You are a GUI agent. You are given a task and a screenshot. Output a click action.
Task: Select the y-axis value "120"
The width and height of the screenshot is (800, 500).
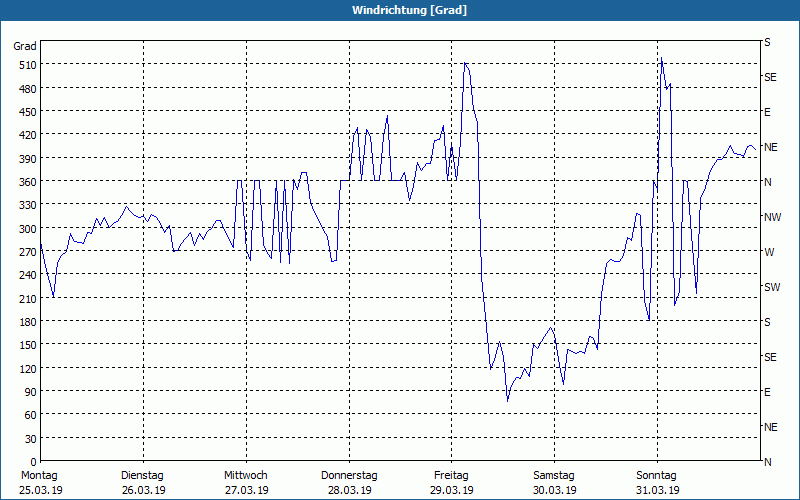tap(28, 369)
